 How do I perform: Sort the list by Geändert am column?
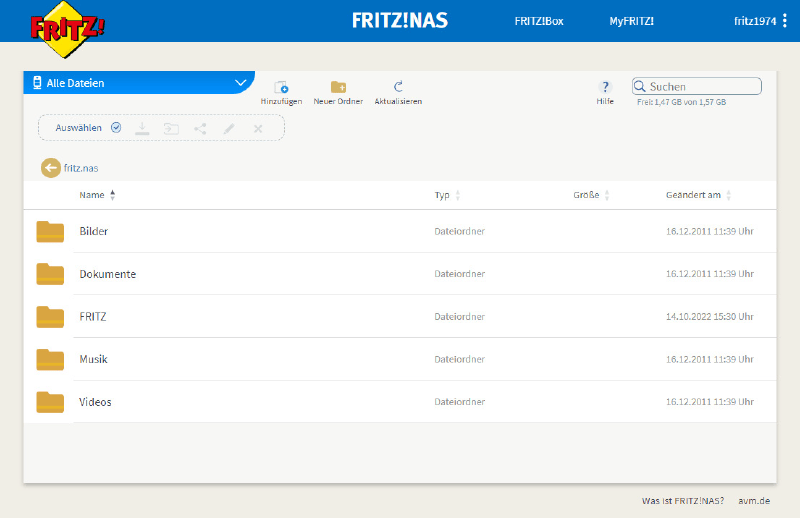698,195
